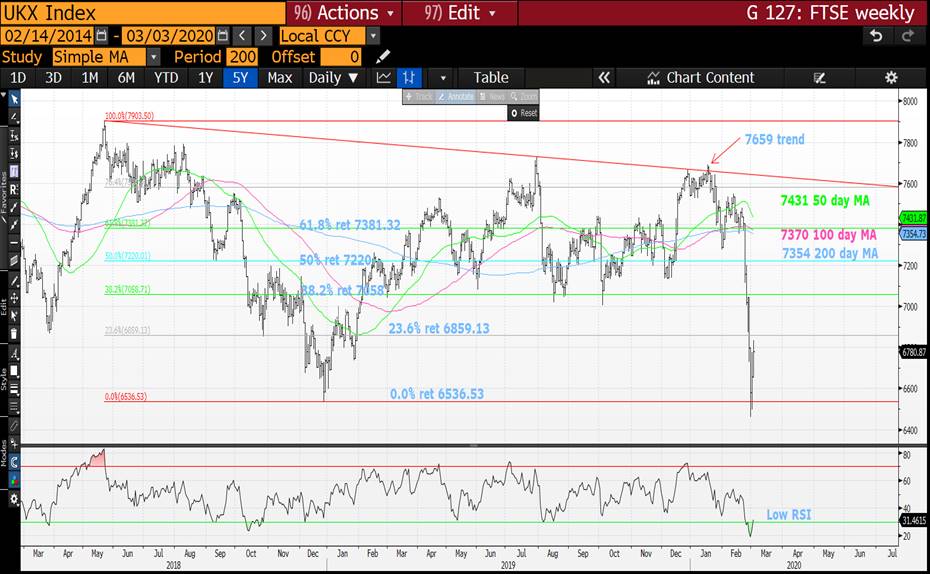
Task: Open the text style A tool
Action: pos(14,354)
